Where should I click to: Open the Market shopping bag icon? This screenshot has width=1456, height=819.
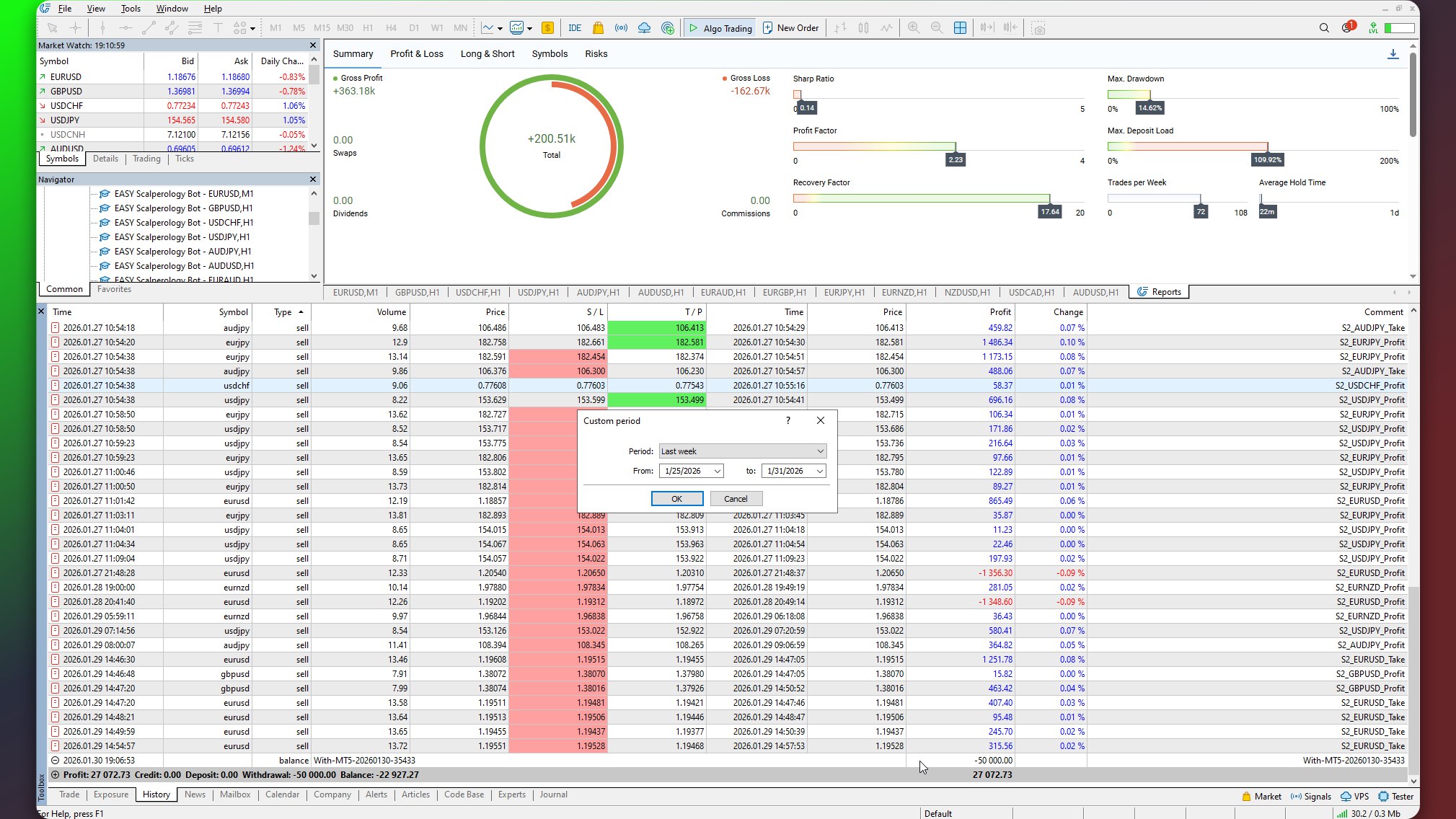click(x=598, y=28)
